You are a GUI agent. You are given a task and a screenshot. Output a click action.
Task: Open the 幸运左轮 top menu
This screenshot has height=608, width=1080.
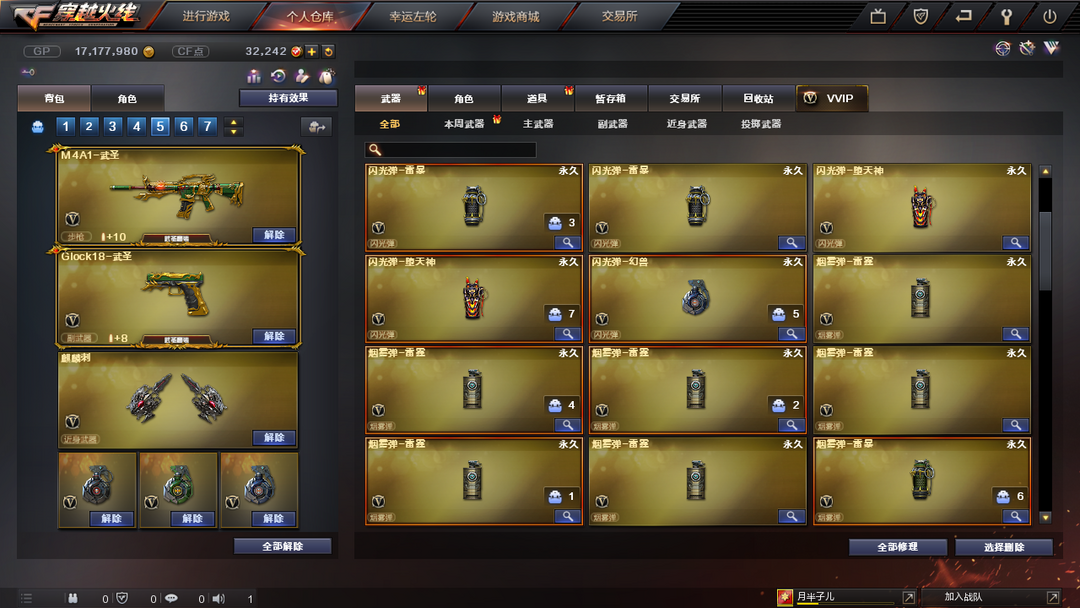point(413,16)
